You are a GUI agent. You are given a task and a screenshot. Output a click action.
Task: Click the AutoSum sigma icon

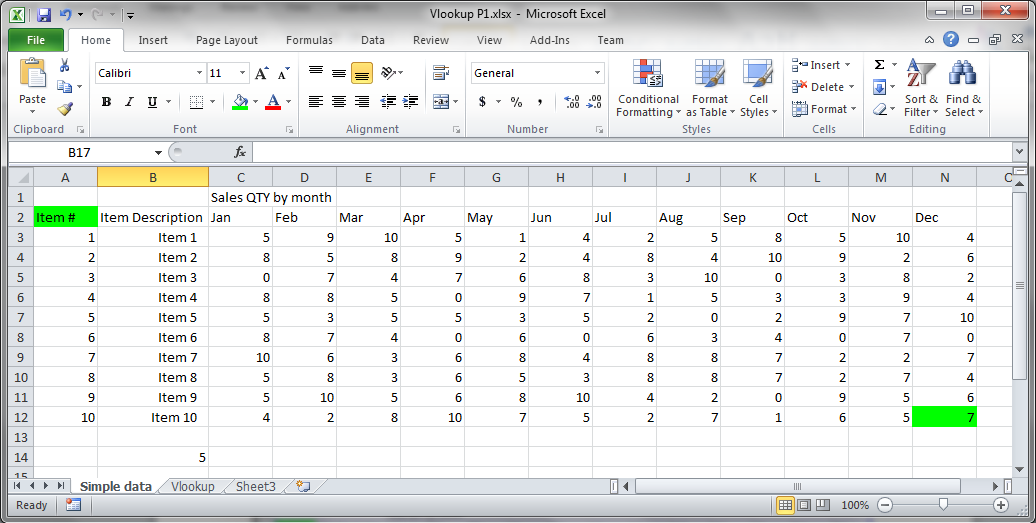point(879,65)
